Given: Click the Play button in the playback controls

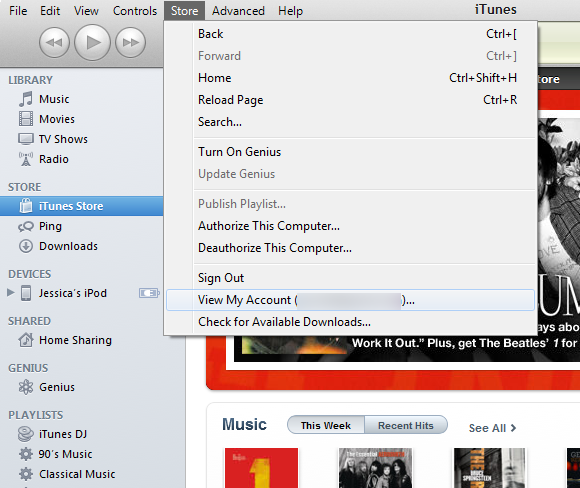Looking at the screenshot, I should click(92, 42).
